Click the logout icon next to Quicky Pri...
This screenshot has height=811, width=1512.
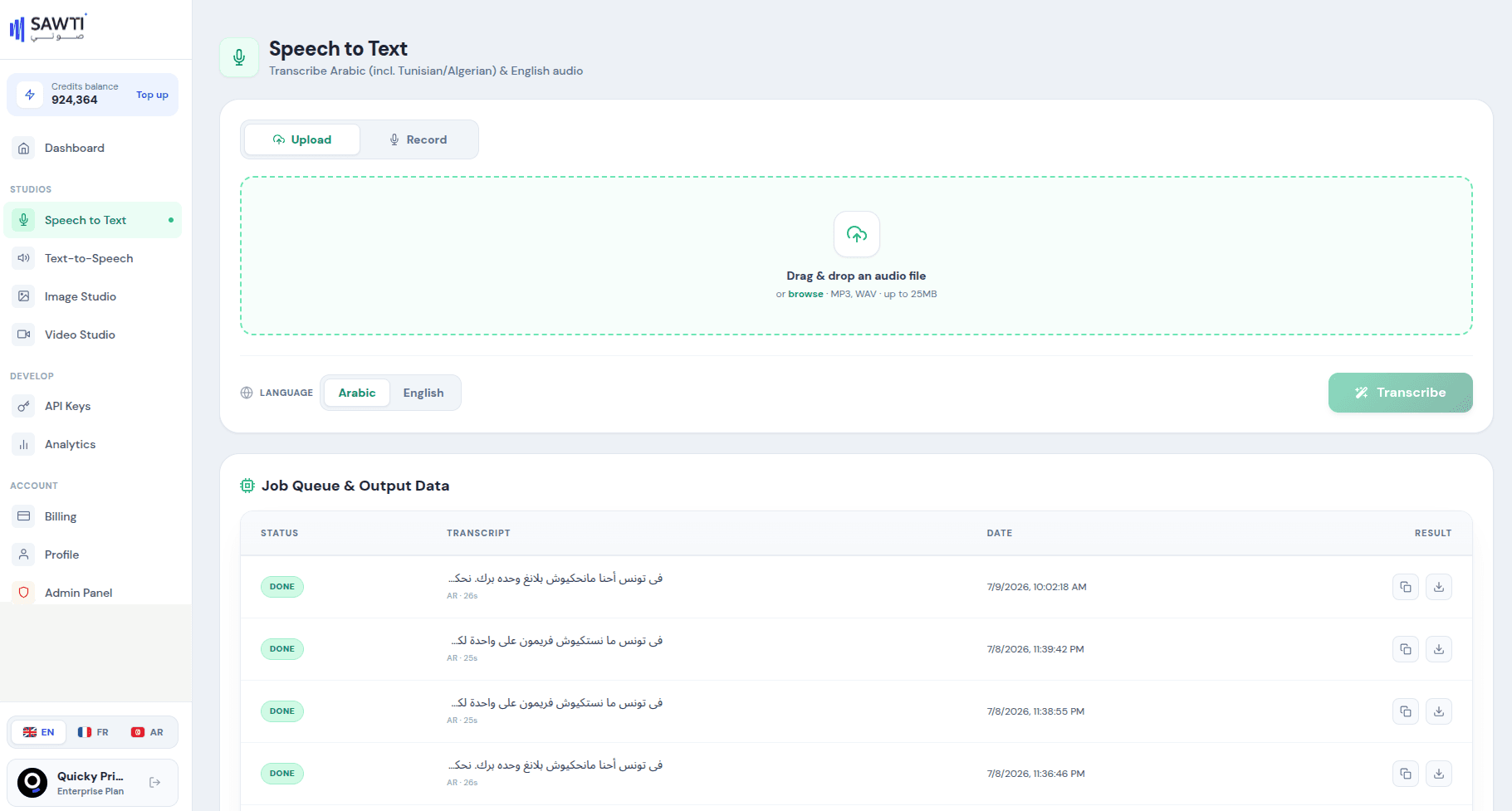(x=154, y=782)
